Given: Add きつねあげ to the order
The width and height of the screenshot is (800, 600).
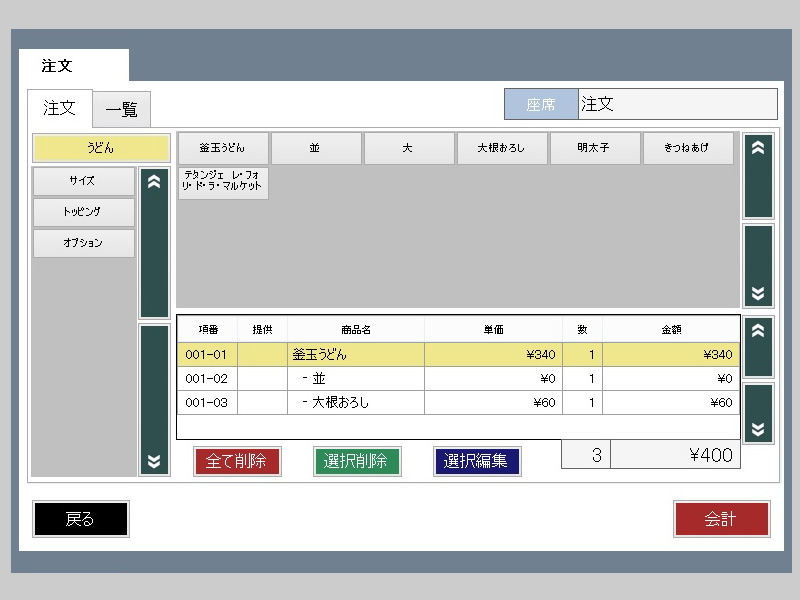Looking at the screenshot, I should (688, 148).
